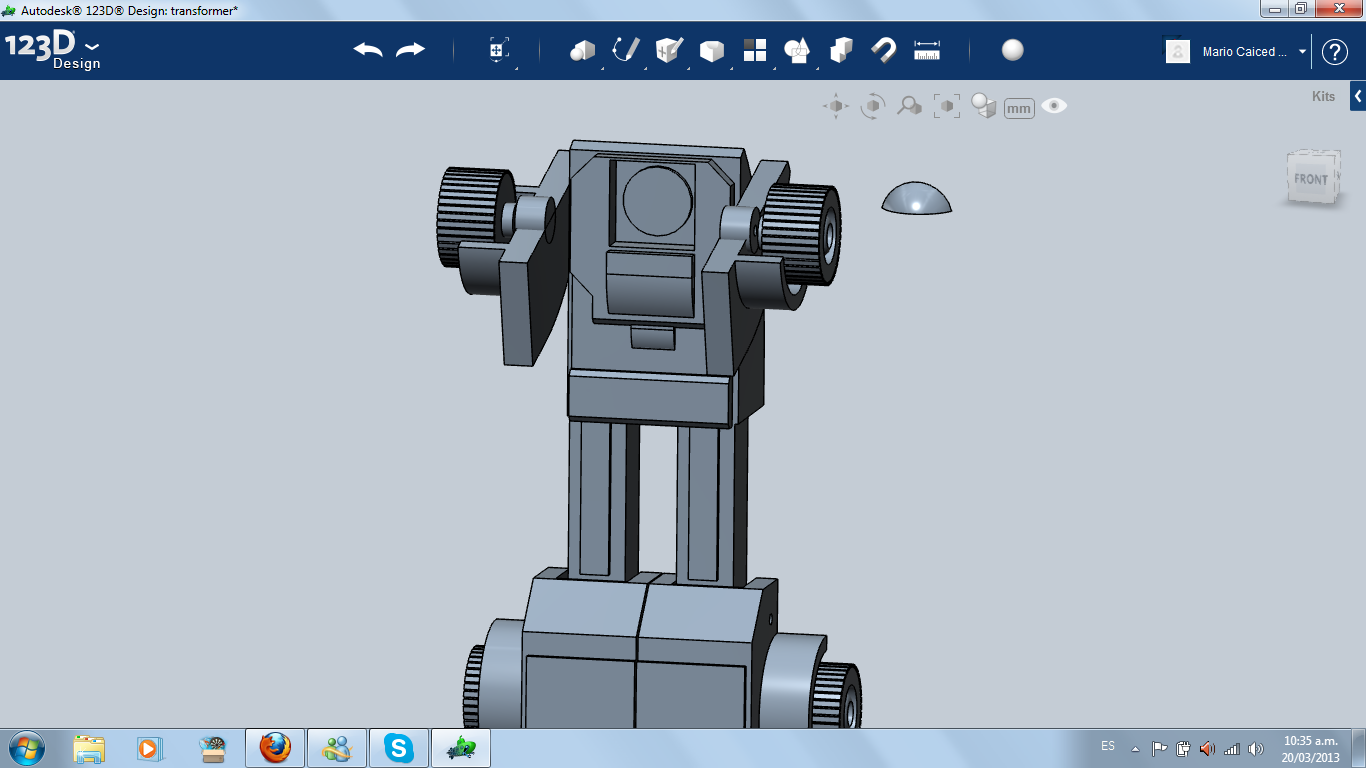1366x768 pixels.
Task: Undo the last action
Action: tap(368, 50)
